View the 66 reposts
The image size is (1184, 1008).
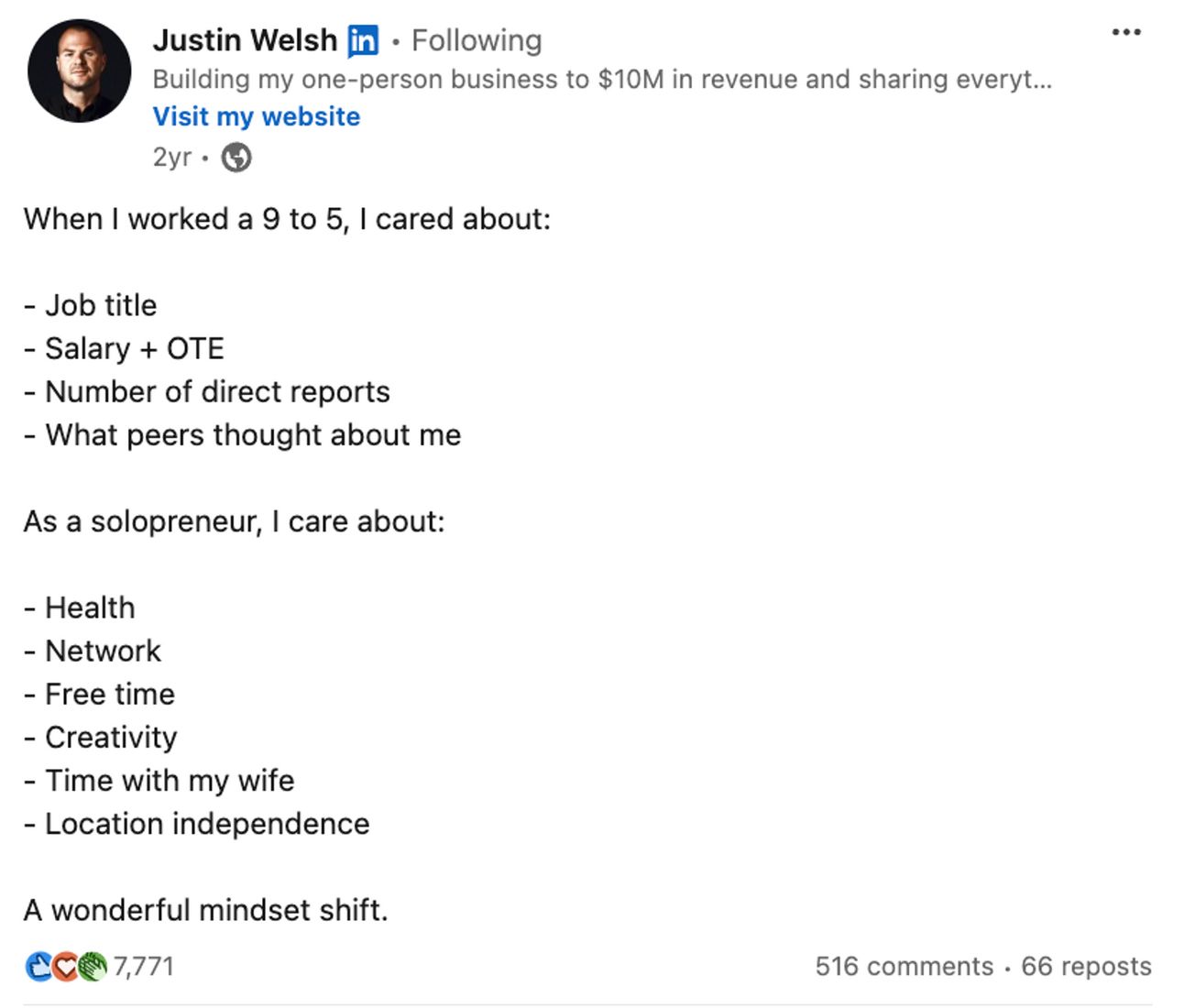[1086, 966]
